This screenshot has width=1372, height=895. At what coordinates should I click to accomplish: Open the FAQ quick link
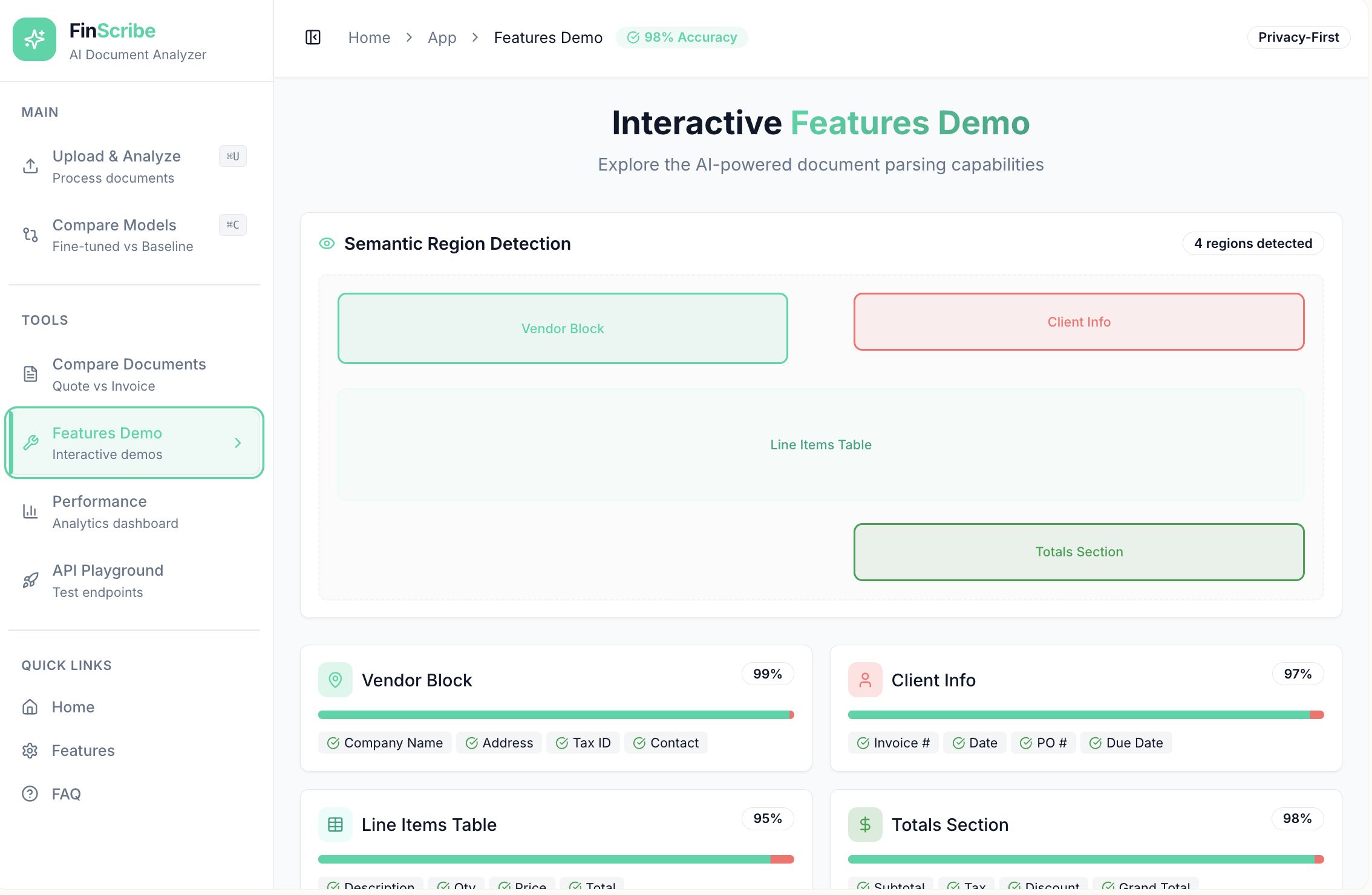coord(66,794)
